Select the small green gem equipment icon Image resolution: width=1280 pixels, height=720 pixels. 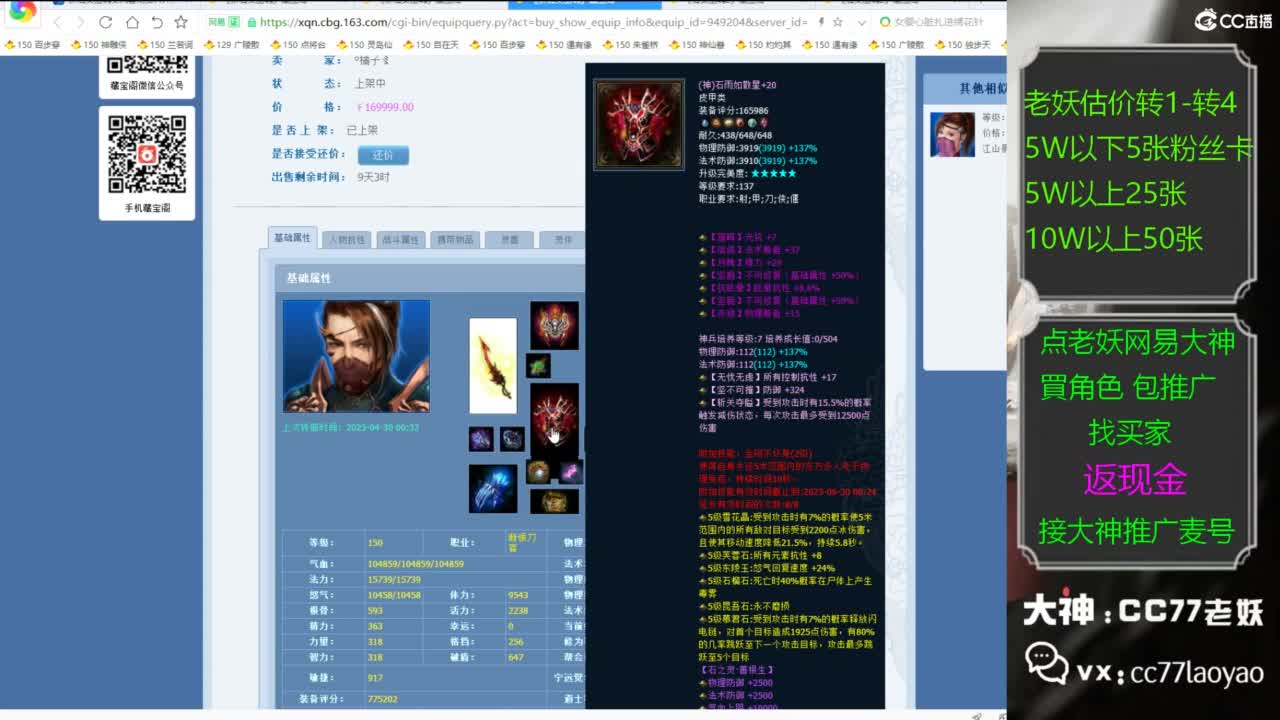pos(539,366)
